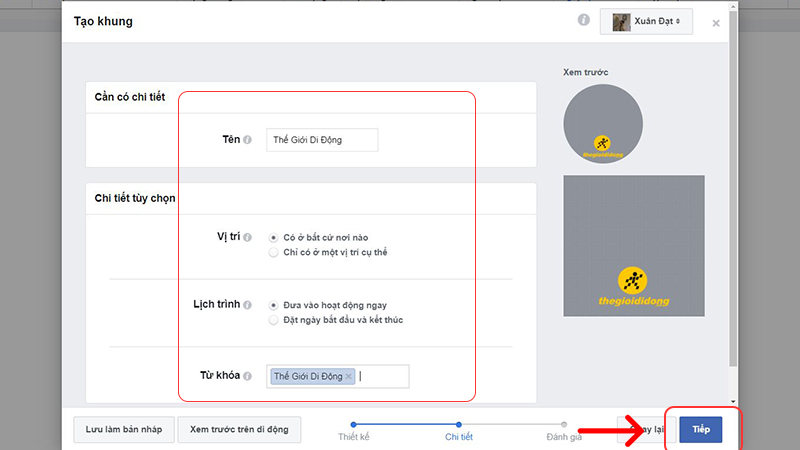Open the Xuân Đạt account dropdown
This screenshot has height=450, width=800.
click(646, 21)
